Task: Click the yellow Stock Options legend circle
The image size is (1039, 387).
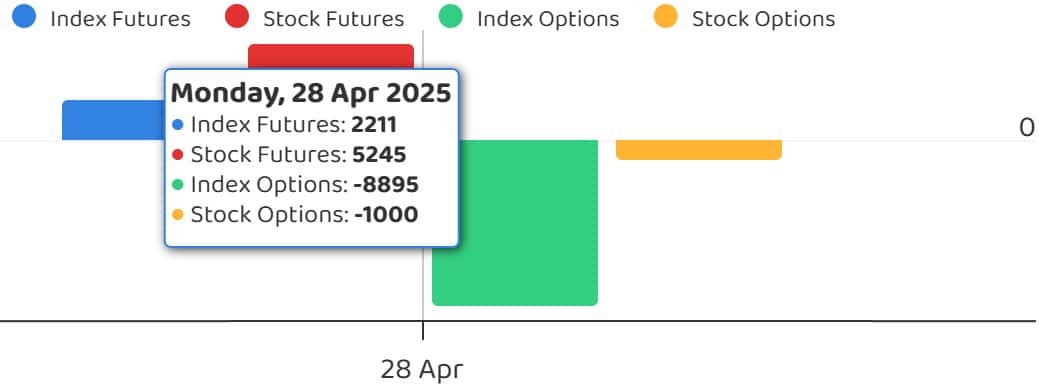Action: pyautogui.click(x=665, y=17)
